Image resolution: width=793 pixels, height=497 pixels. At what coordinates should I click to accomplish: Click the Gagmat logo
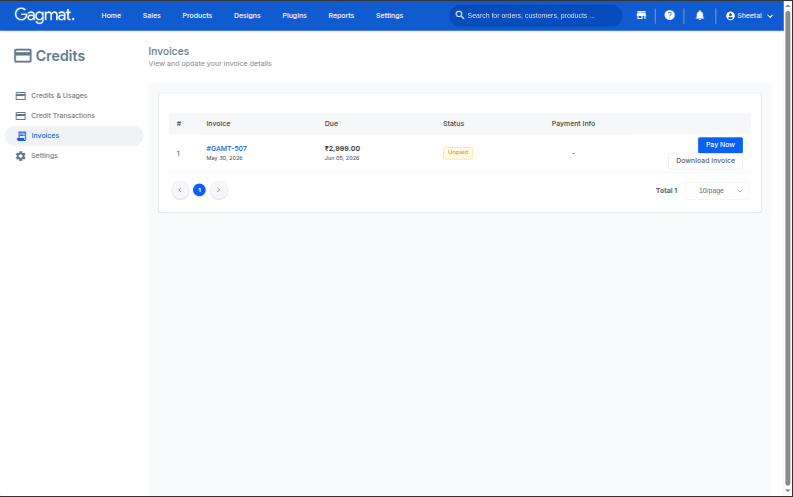coord(45,15)
